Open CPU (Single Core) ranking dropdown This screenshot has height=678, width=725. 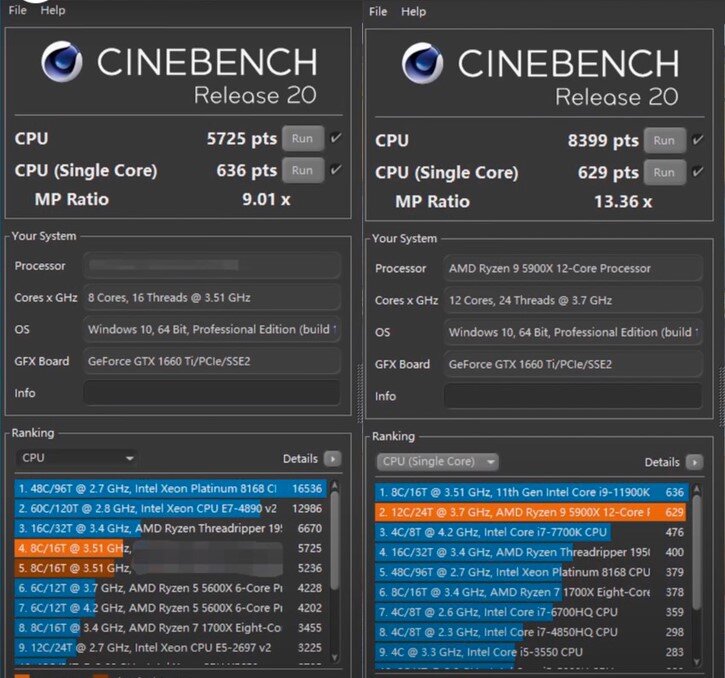437,462
